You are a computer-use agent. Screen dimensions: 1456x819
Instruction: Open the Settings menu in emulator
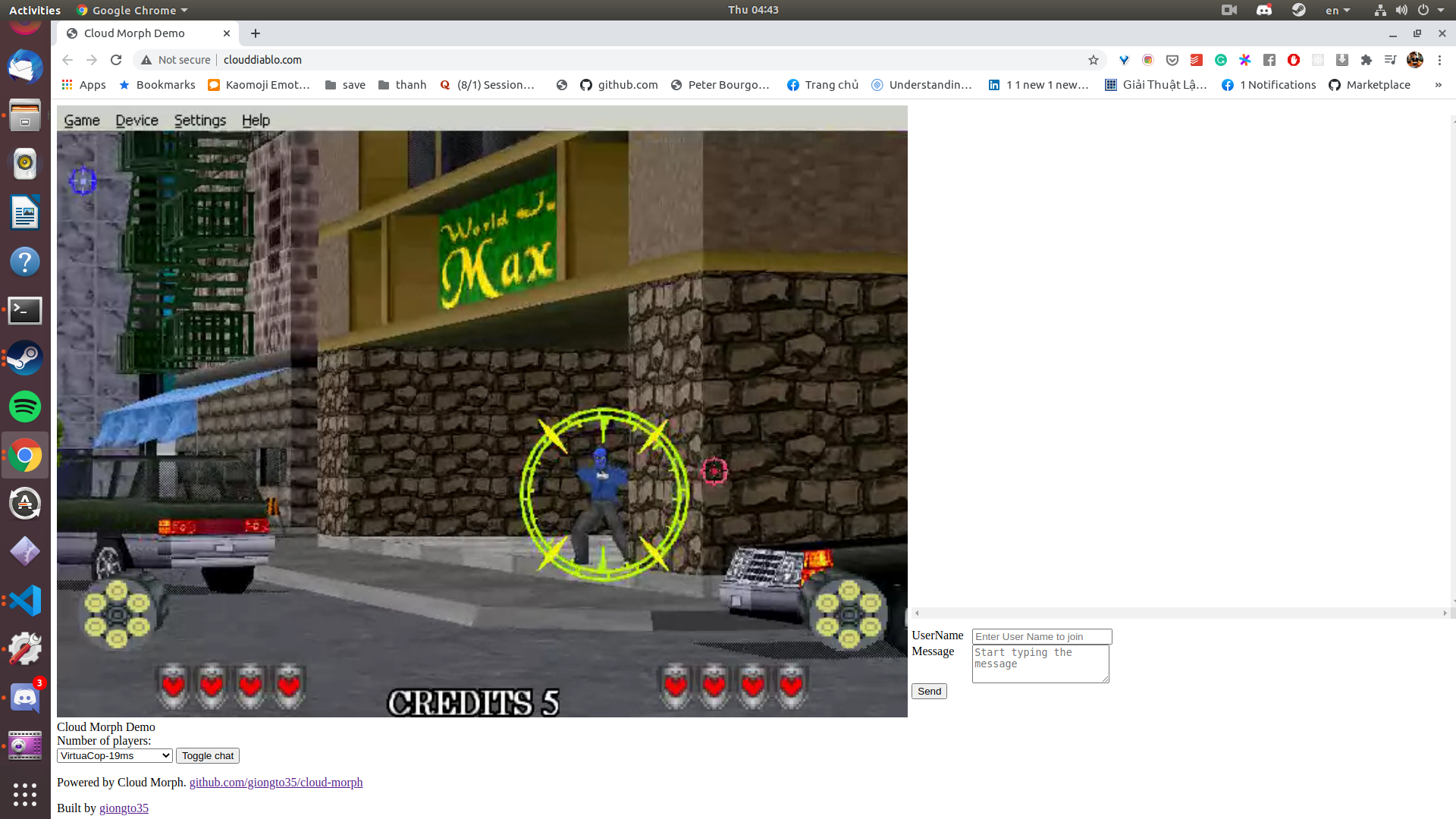pyautogui.click(x=199, y=120)
